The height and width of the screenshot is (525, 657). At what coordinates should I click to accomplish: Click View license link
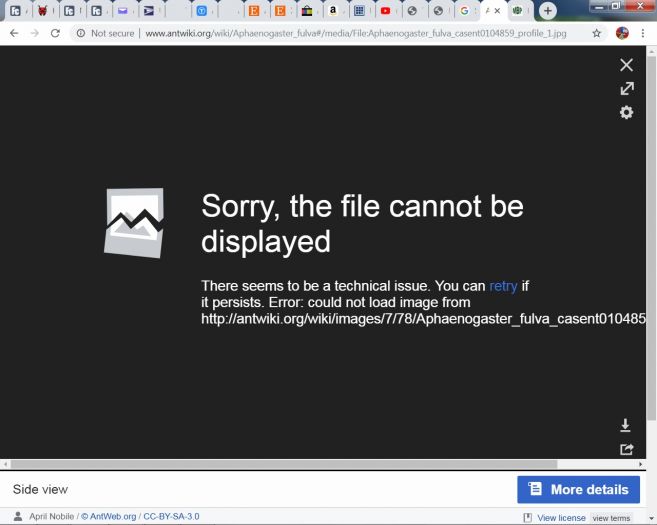[x=560, y=518]
